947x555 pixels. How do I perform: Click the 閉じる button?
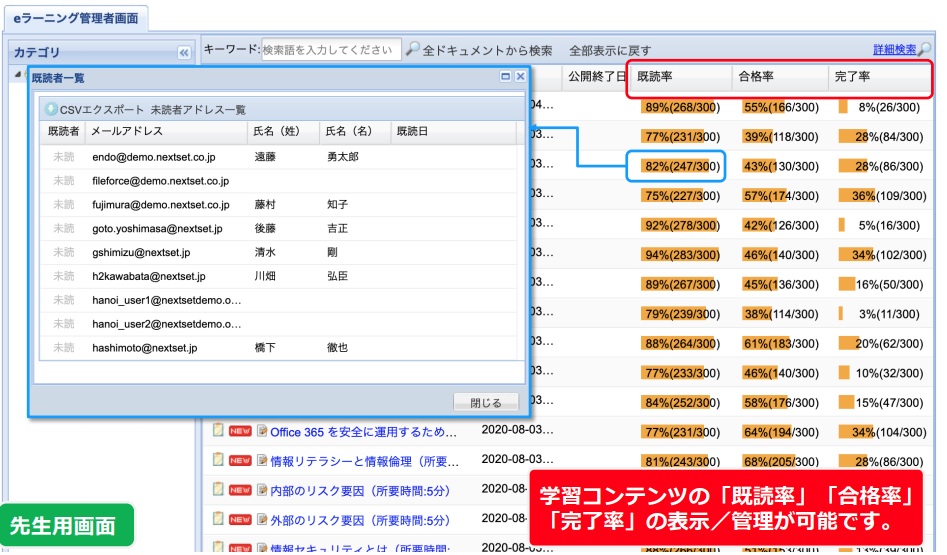[x=486, y=402]
